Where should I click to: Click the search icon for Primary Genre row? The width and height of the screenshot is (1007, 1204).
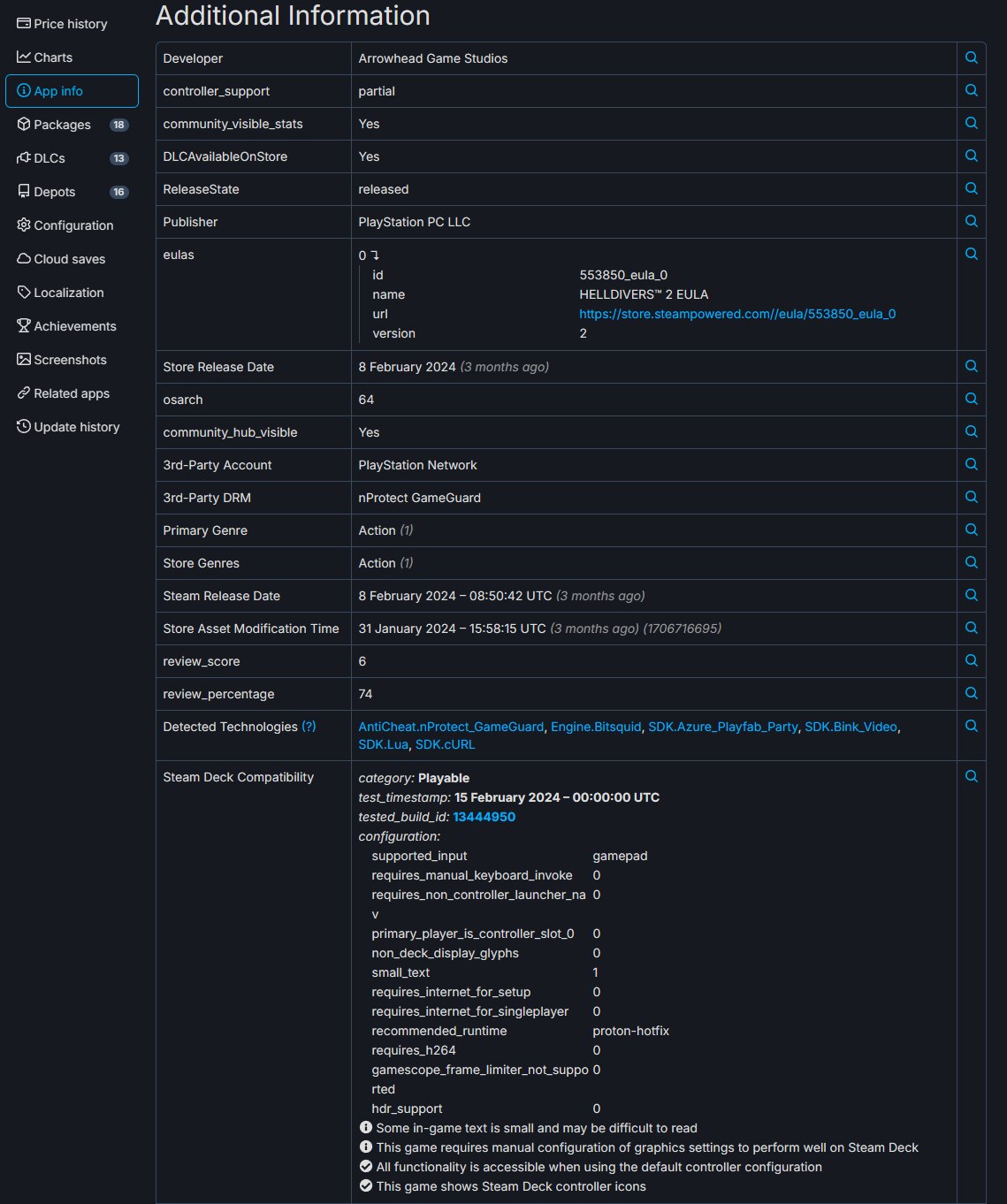coord(971,530)
